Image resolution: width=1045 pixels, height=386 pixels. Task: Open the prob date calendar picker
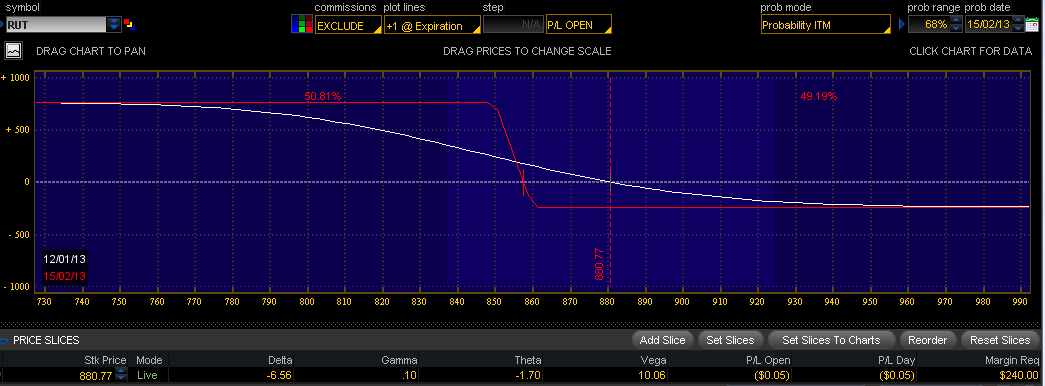(x=1033, y=25)
